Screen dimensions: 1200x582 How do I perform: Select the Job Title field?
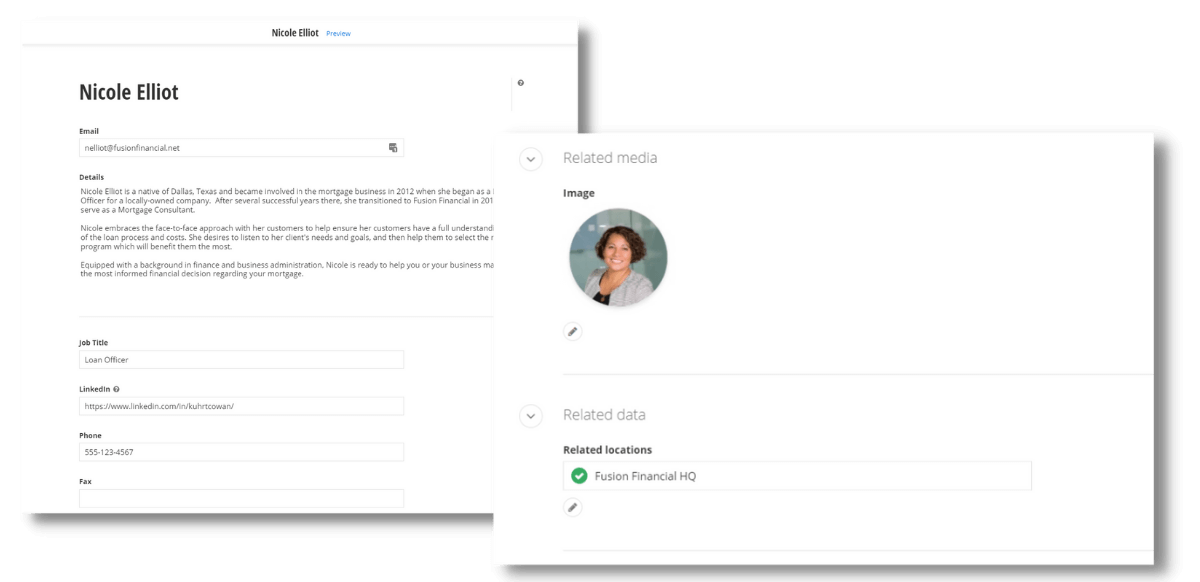coord(241,360)
